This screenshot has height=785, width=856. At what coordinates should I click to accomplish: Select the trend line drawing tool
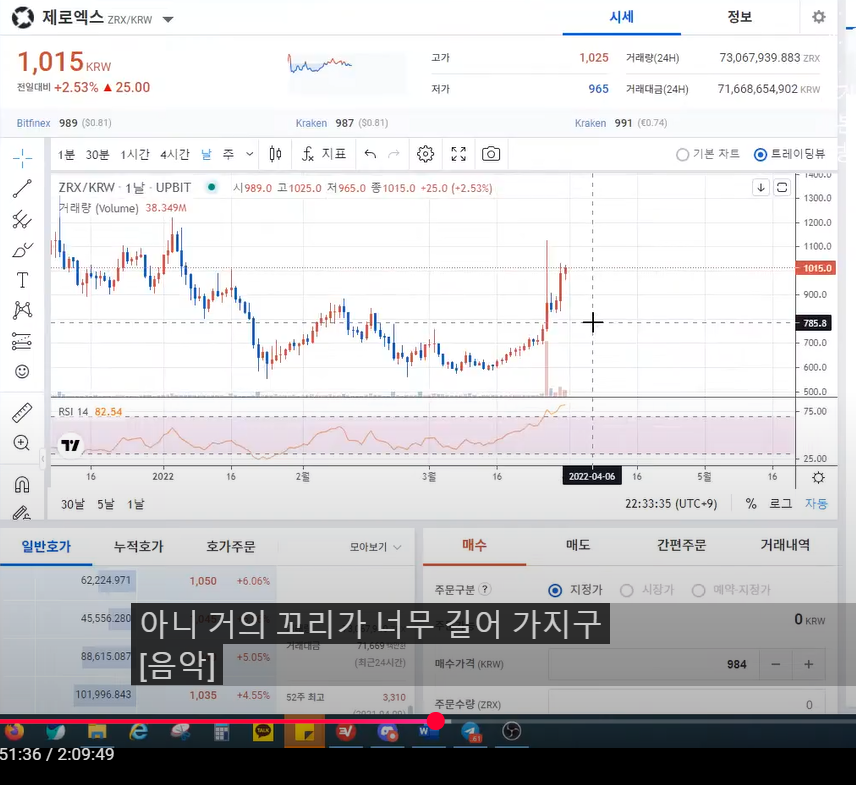pyautogui.click(x=22, y=189)
